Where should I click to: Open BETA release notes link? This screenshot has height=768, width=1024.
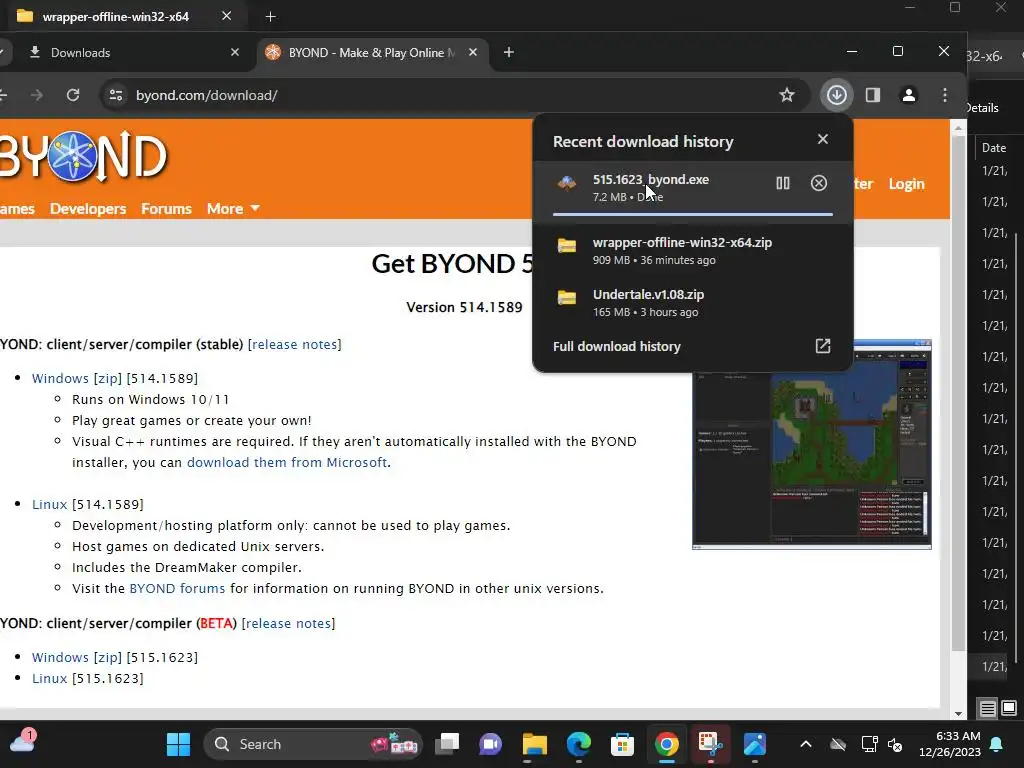[x=288, y=623]
